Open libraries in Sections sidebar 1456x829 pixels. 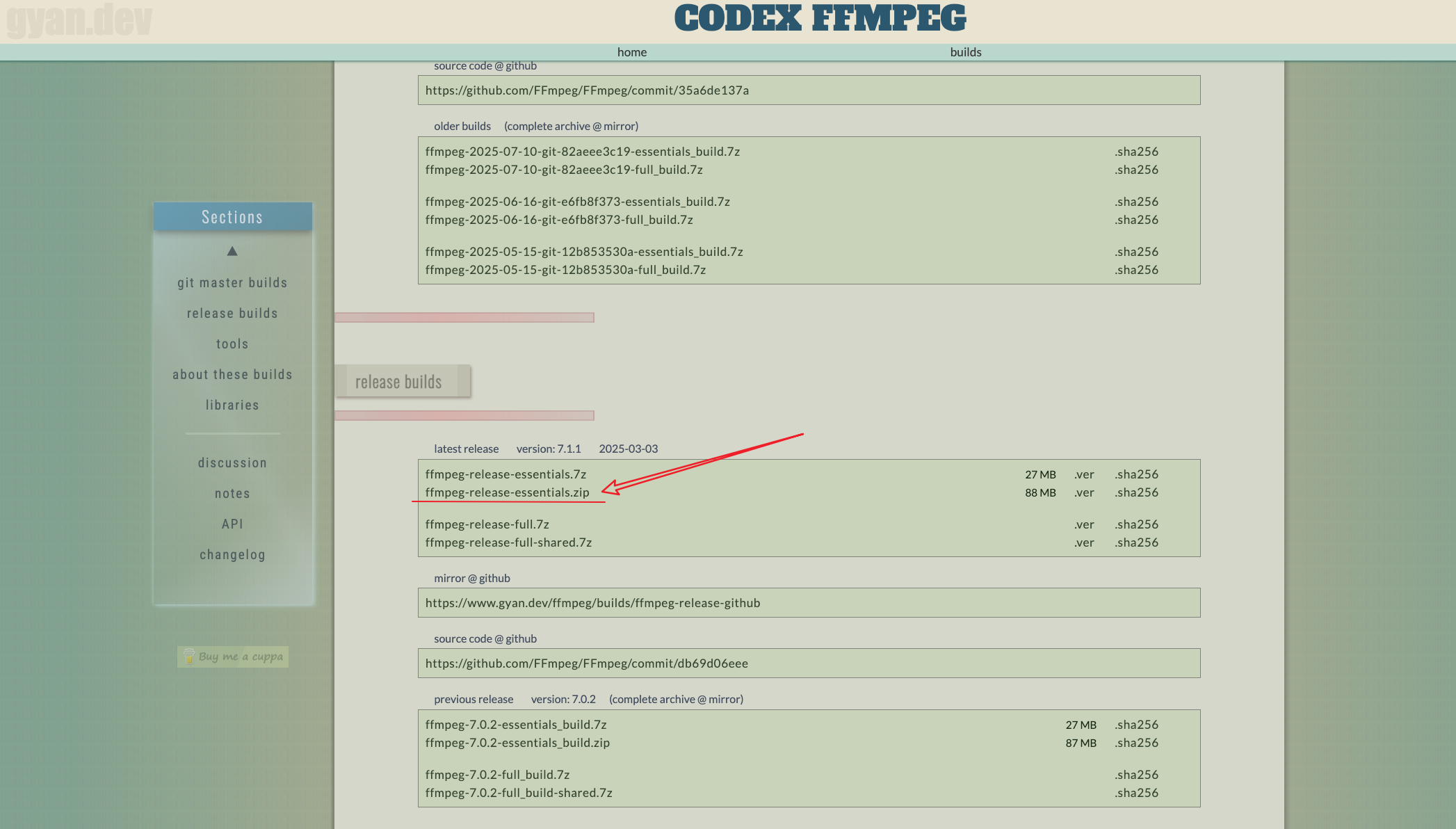(232, 405)
